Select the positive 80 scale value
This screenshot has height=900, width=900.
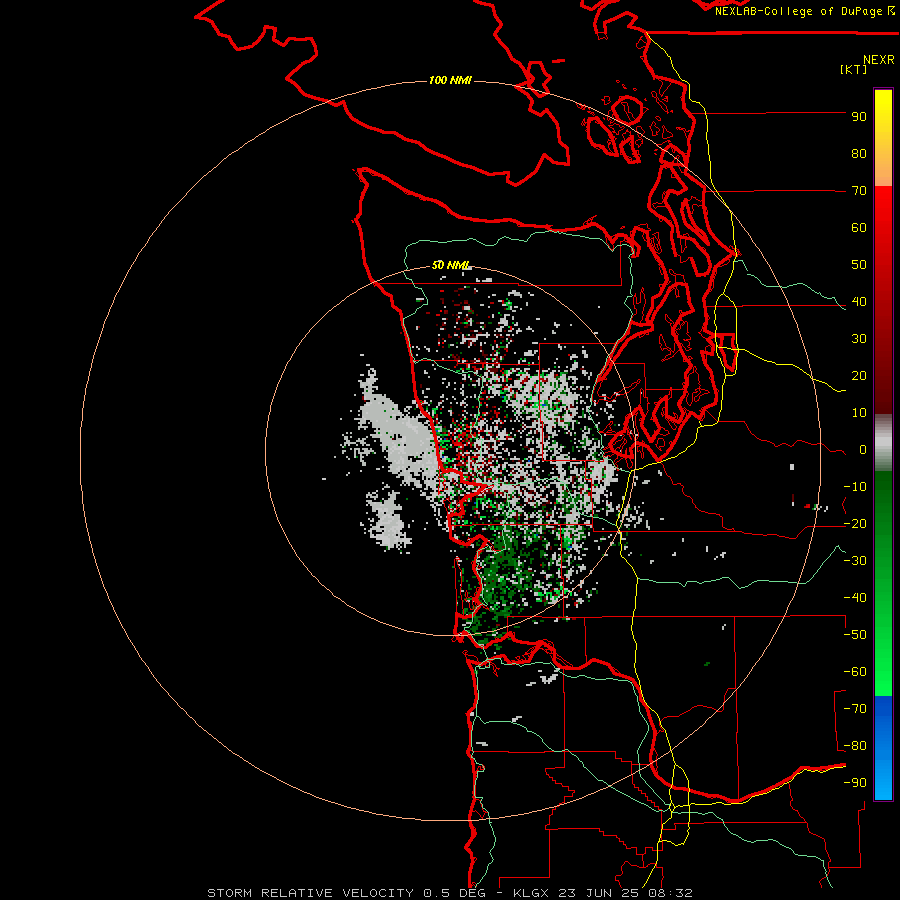[859, 154]
